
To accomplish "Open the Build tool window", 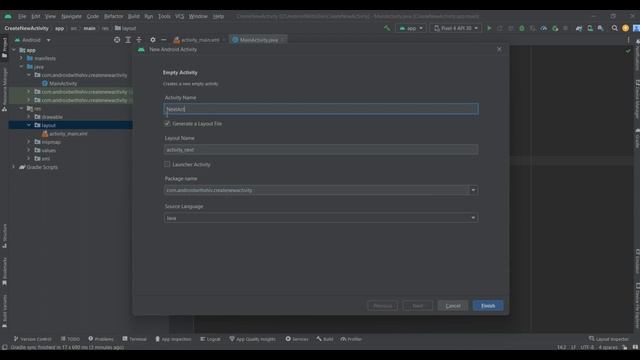I will pos(325,339).
